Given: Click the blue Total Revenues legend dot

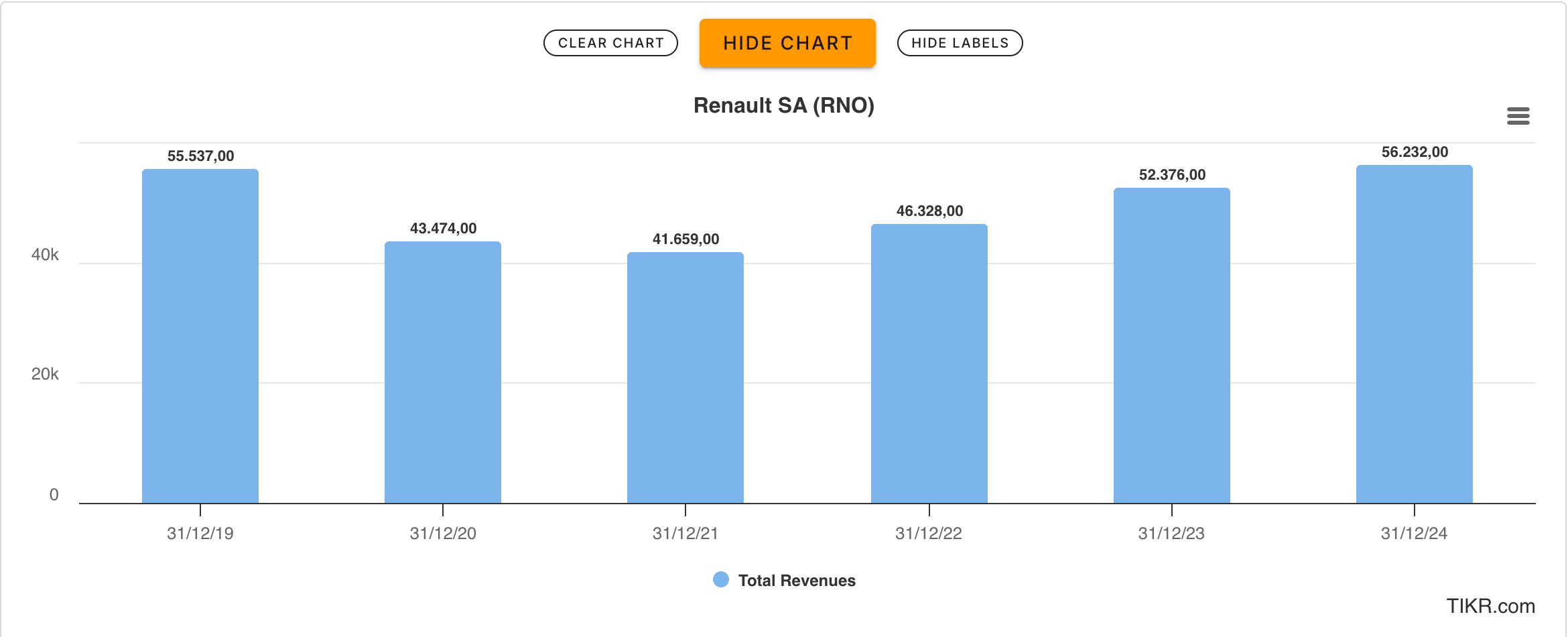Looking at the screenshot, I should [x=721, y=579].
